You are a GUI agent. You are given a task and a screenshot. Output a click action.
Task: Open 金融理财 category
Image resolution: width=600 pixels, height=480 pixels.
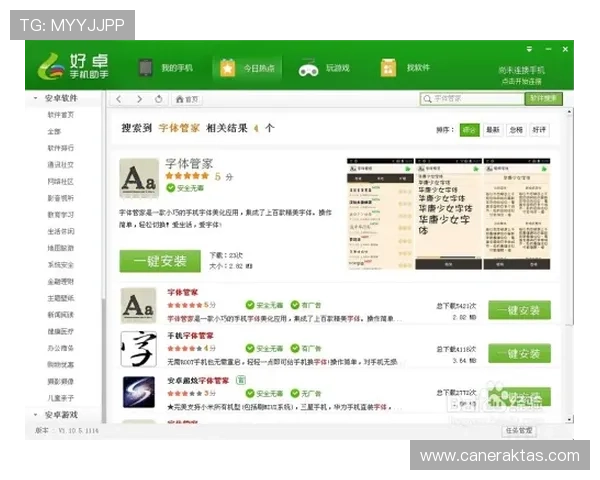pos(60,281)
